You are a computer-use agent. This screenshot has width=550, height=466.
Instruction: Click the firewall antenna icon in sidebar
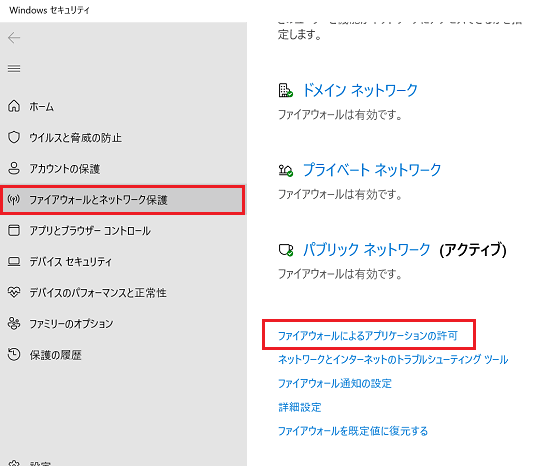pos(14,200)
